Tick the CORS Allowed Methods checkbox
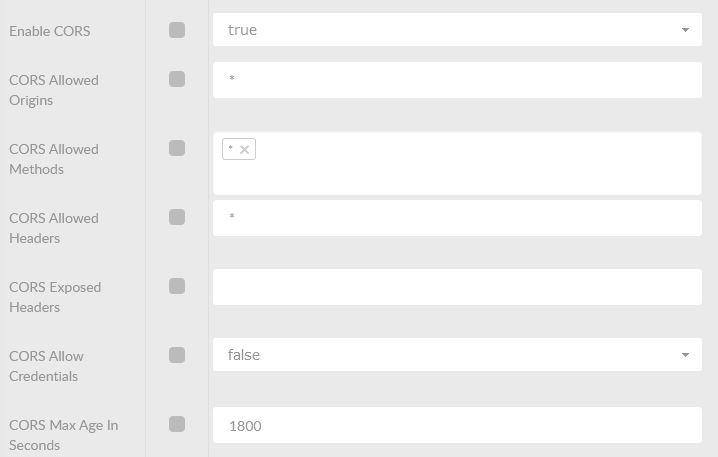The width and height of the screenshot is (718, 457). 177,148
